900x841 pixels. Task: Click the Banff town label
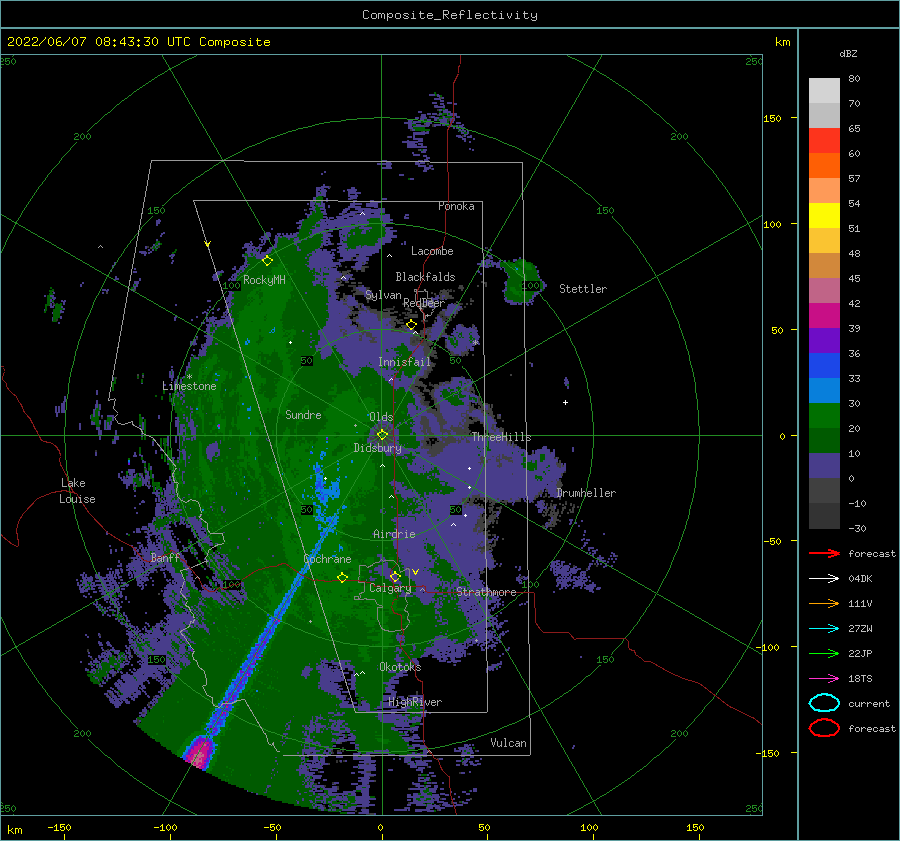pyautogui.click(x=165, y=557)
